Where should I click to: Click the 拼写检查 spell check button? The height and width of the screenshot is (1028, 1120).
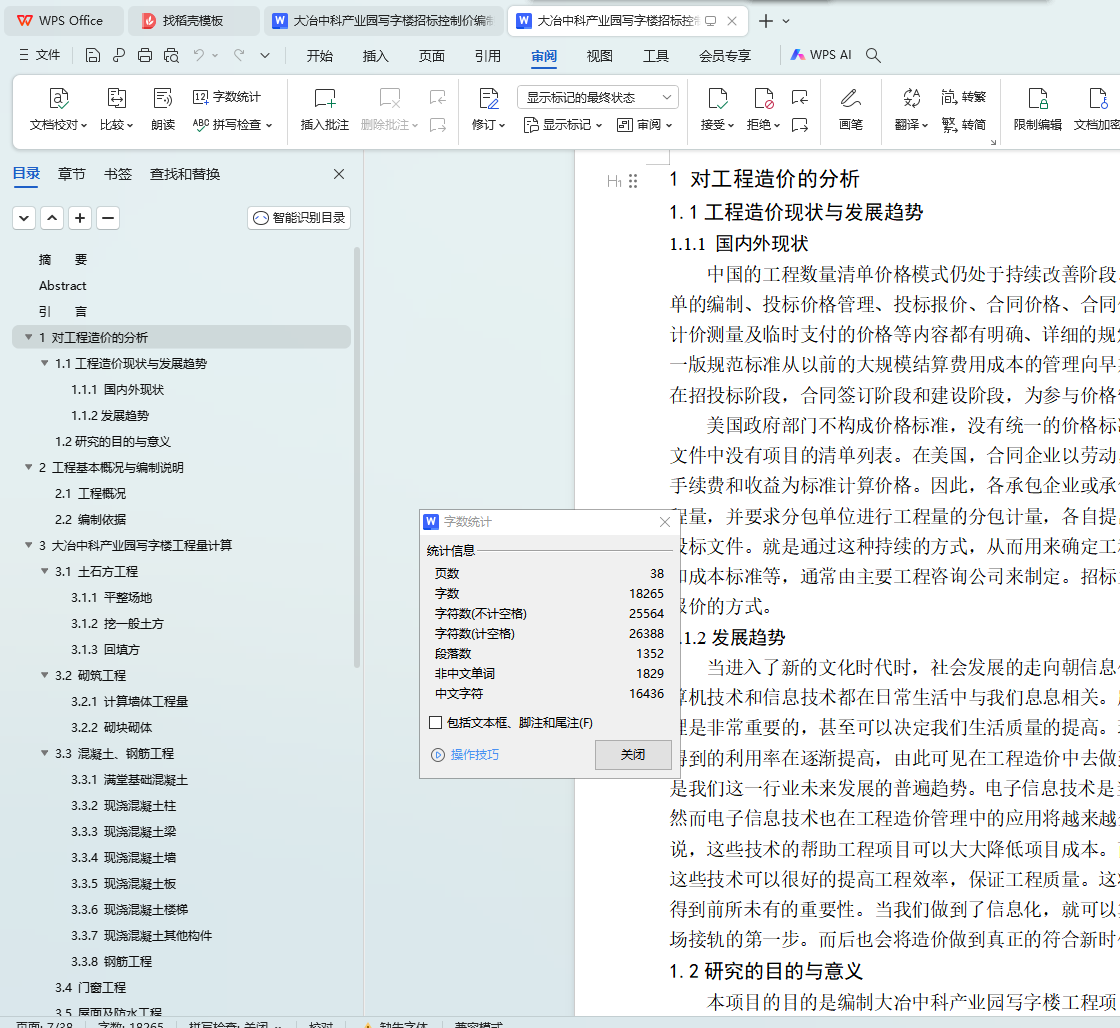click(x=232, y=125)
